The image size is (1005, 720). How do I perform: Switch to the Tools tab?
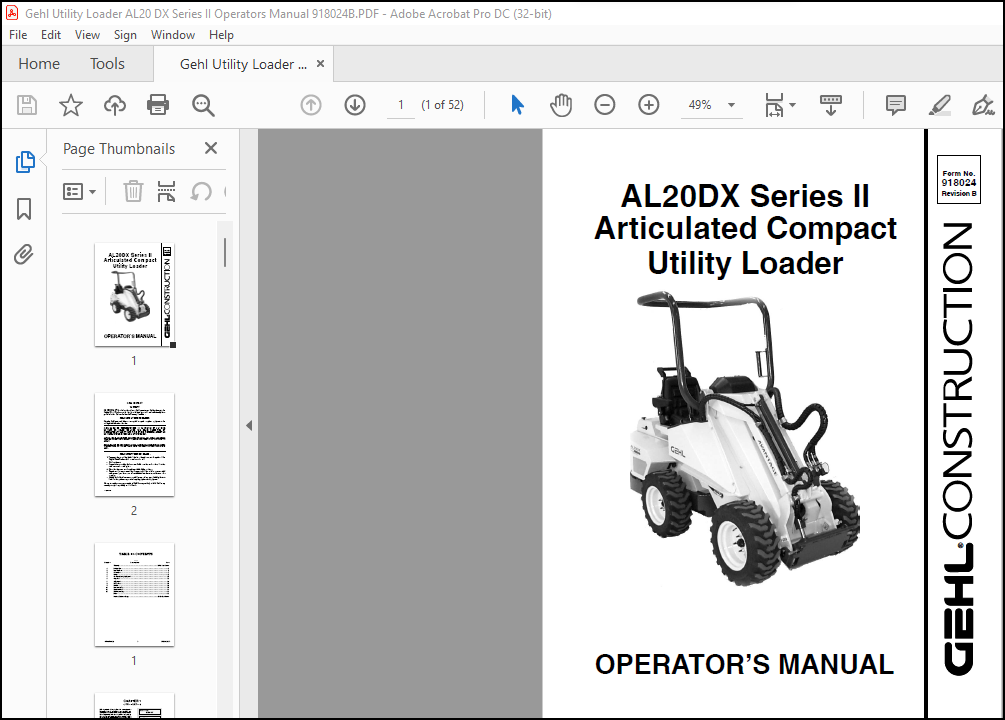point(107,63)
